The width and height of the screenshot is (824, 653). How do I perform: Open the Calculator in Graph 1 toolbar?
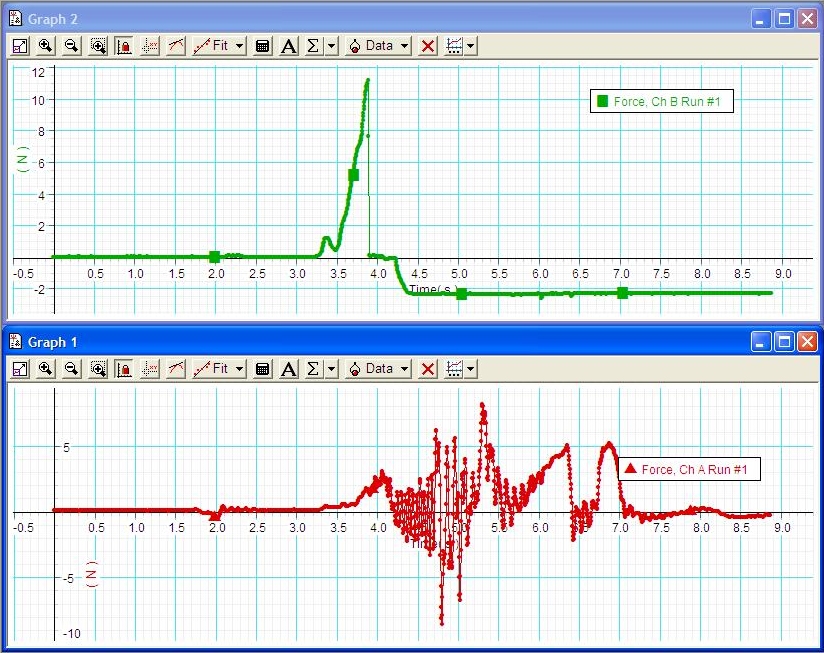262,369
